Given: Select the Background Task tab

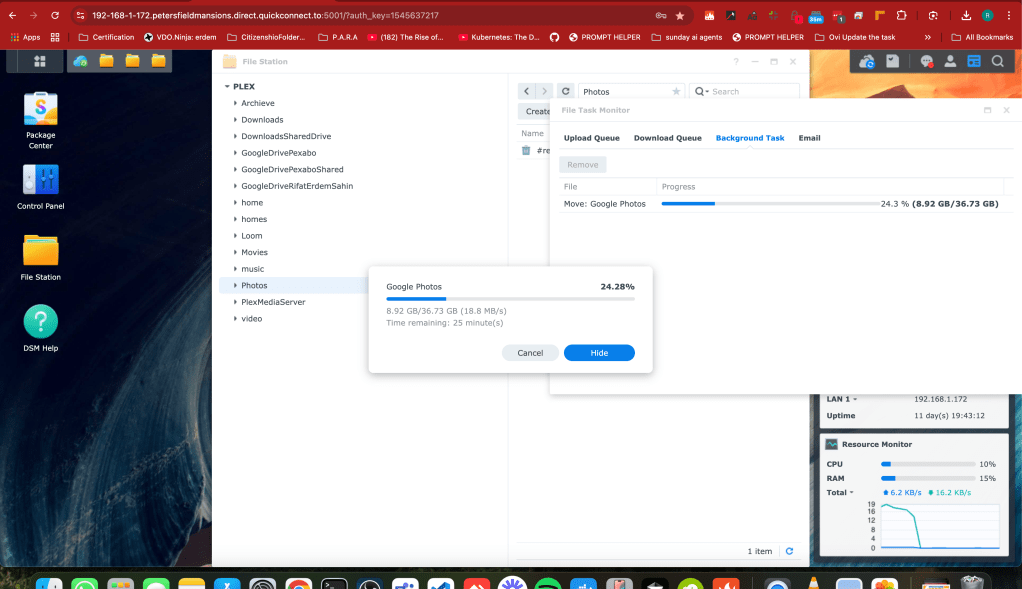Looking at the screenshot, I should [x=750, y=138].
